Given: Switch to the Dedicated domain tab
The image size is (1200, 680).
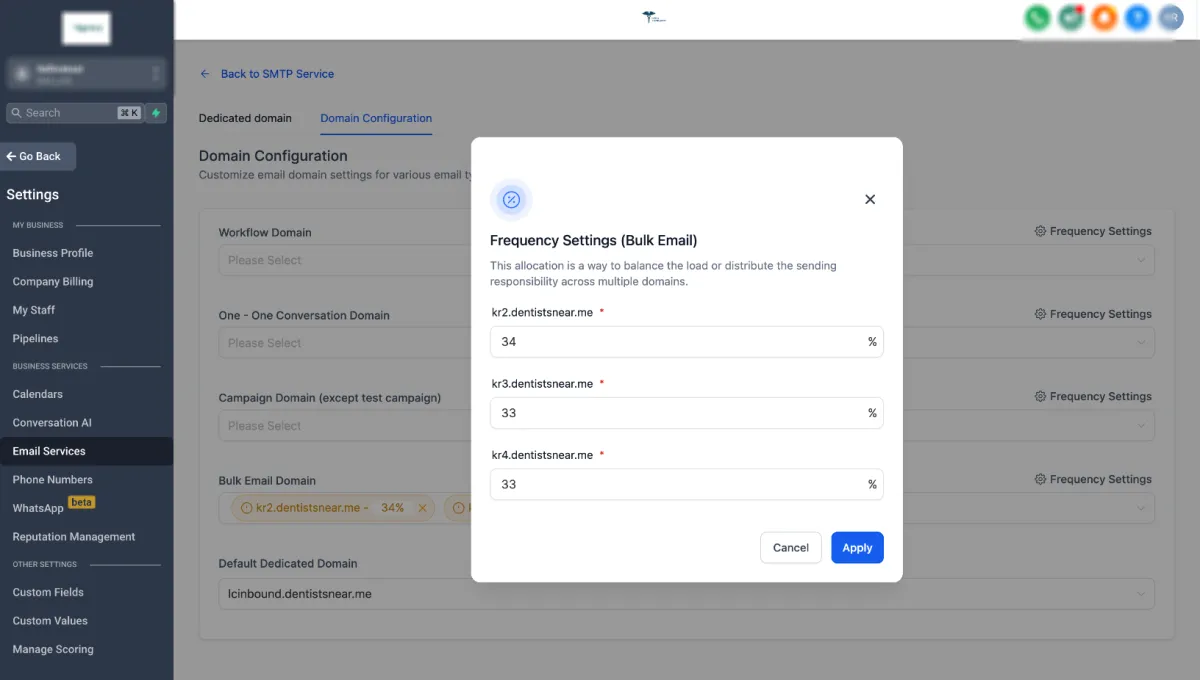Looking at the screenshot, I should point(245,118).
